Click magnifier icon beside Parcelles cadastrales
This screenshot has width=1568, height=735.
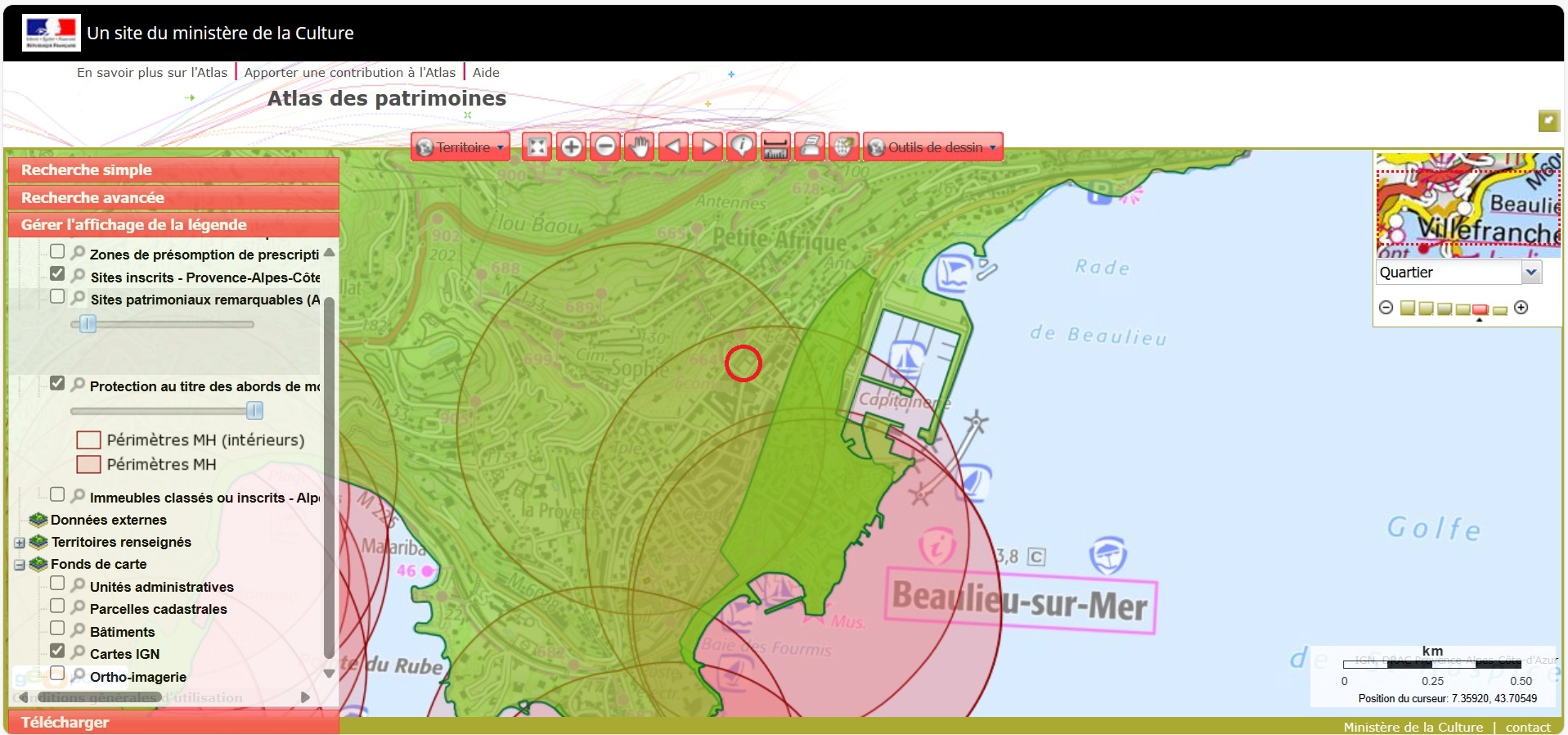coord(79,607)
